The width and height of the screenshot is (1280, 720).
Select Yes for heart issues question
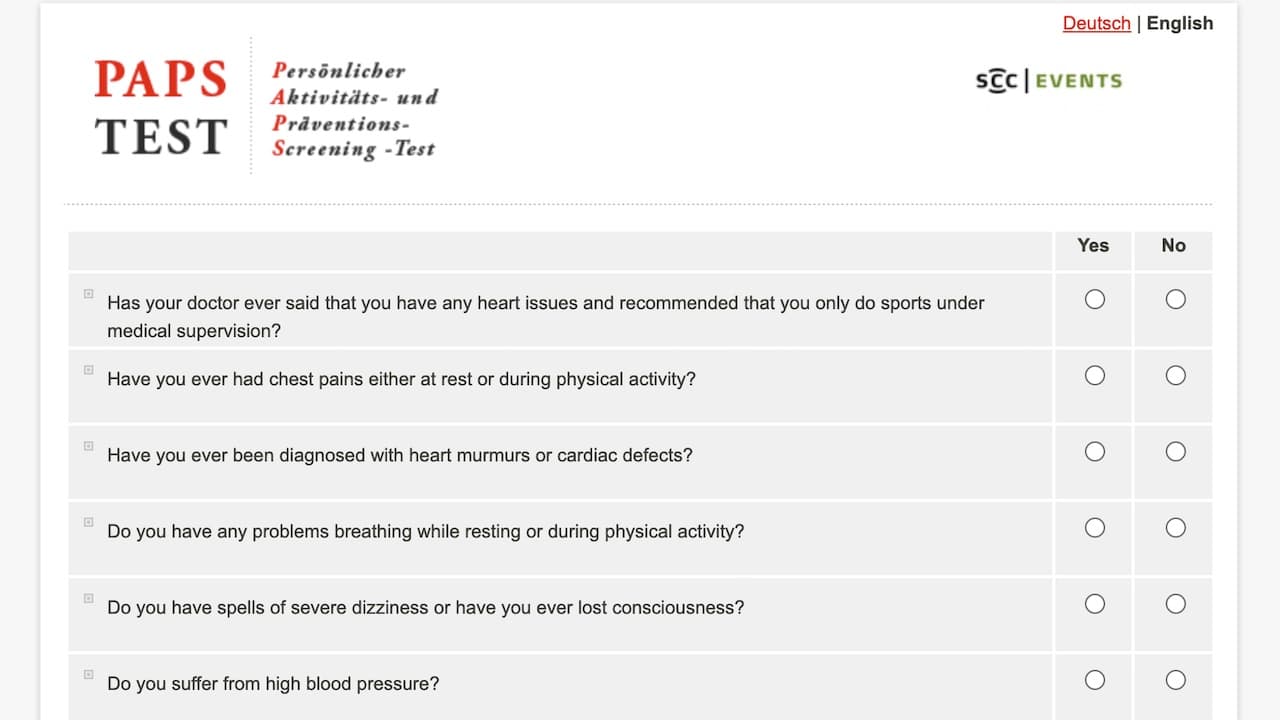point(1095,299)
